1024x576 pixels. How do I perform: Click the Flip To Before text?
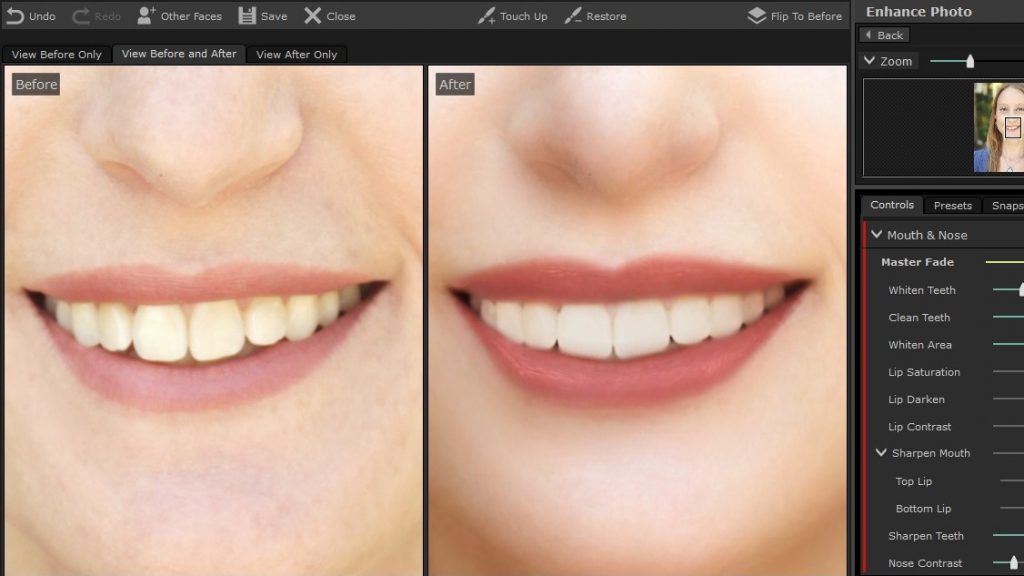806,16
